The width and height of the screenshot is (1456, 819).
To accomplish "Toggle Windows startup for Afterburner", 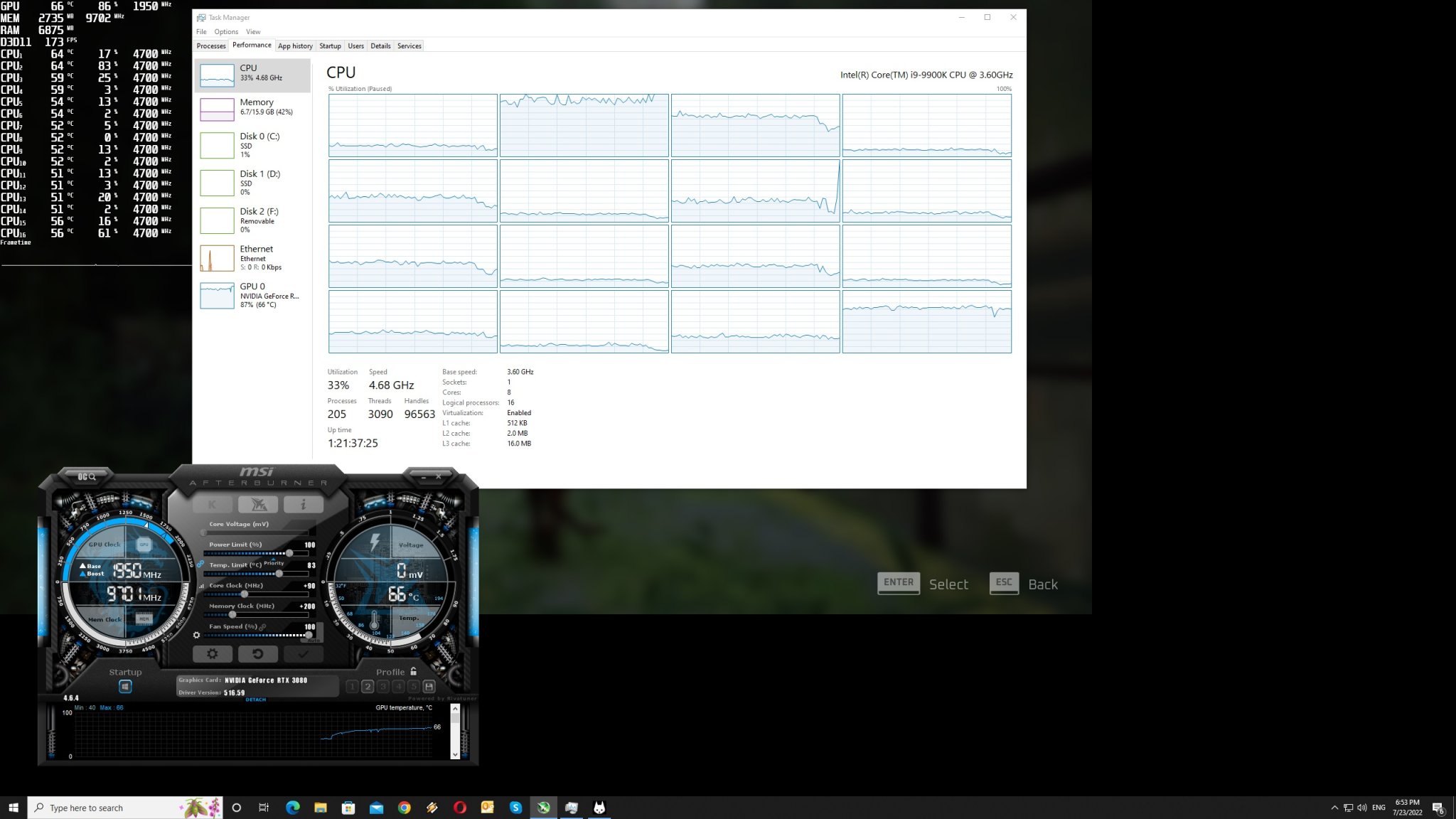I will coord(126,686).
